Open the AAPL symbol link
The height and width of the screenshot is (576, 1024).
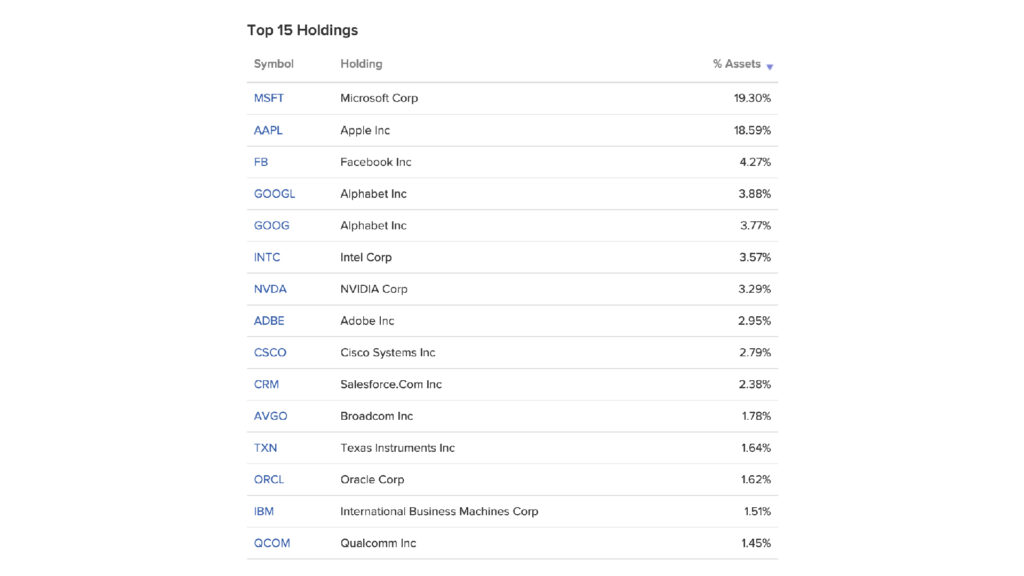tap(268, 130)
